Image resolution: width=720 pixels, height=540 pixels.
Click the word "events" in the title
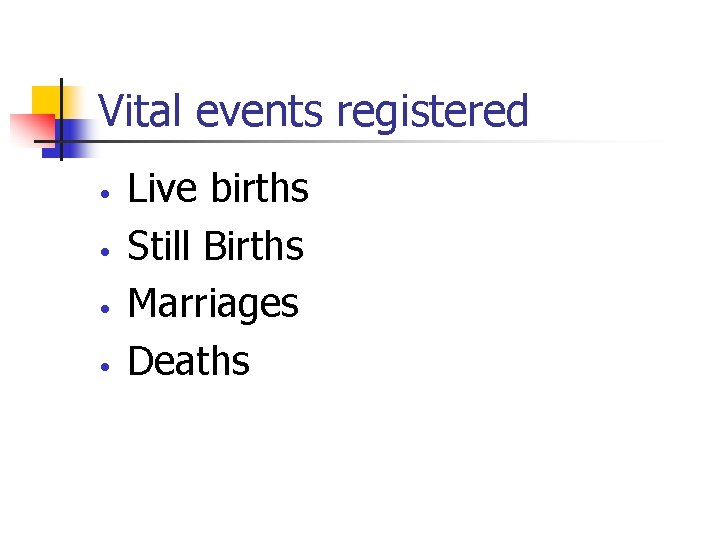click(x=261, y=111)
